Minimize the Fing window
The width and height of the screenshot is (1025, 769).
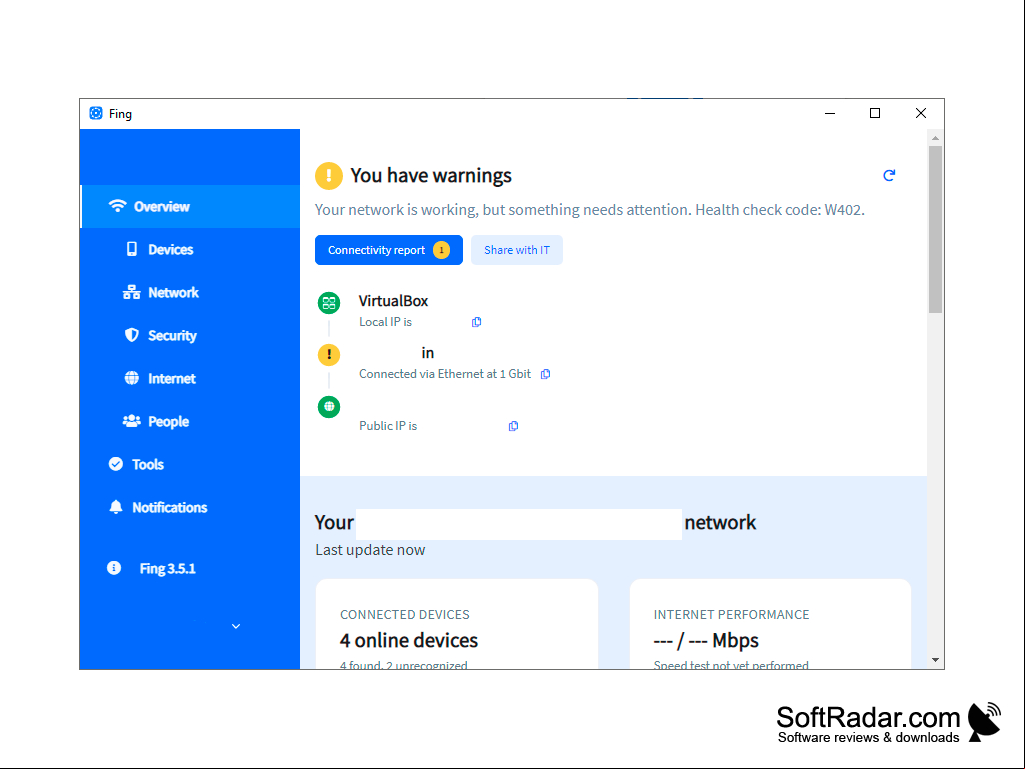tap(830, 113)
